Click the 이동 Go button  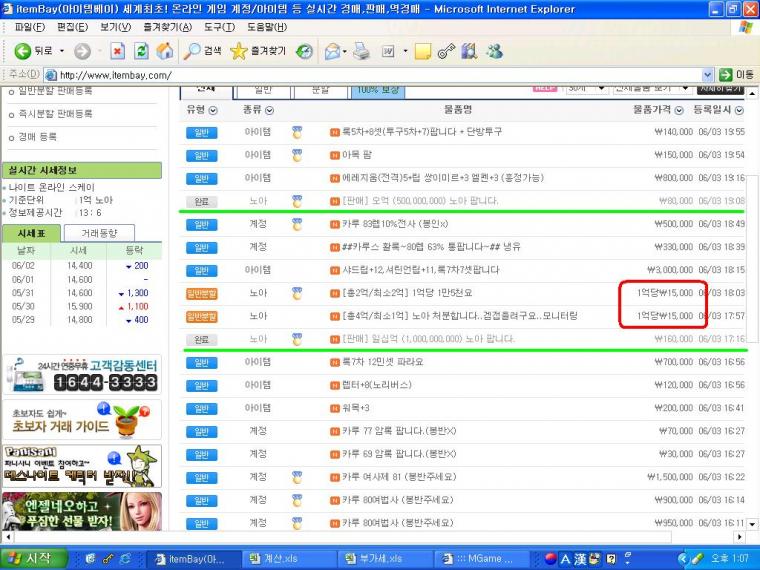[x=736, y=75]
